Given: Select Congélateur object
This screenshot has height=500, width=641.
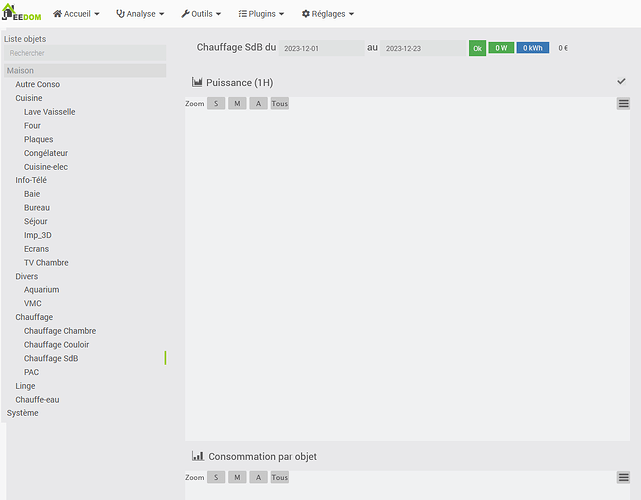Looking at the screenshot, I should [x=46, y=153].
